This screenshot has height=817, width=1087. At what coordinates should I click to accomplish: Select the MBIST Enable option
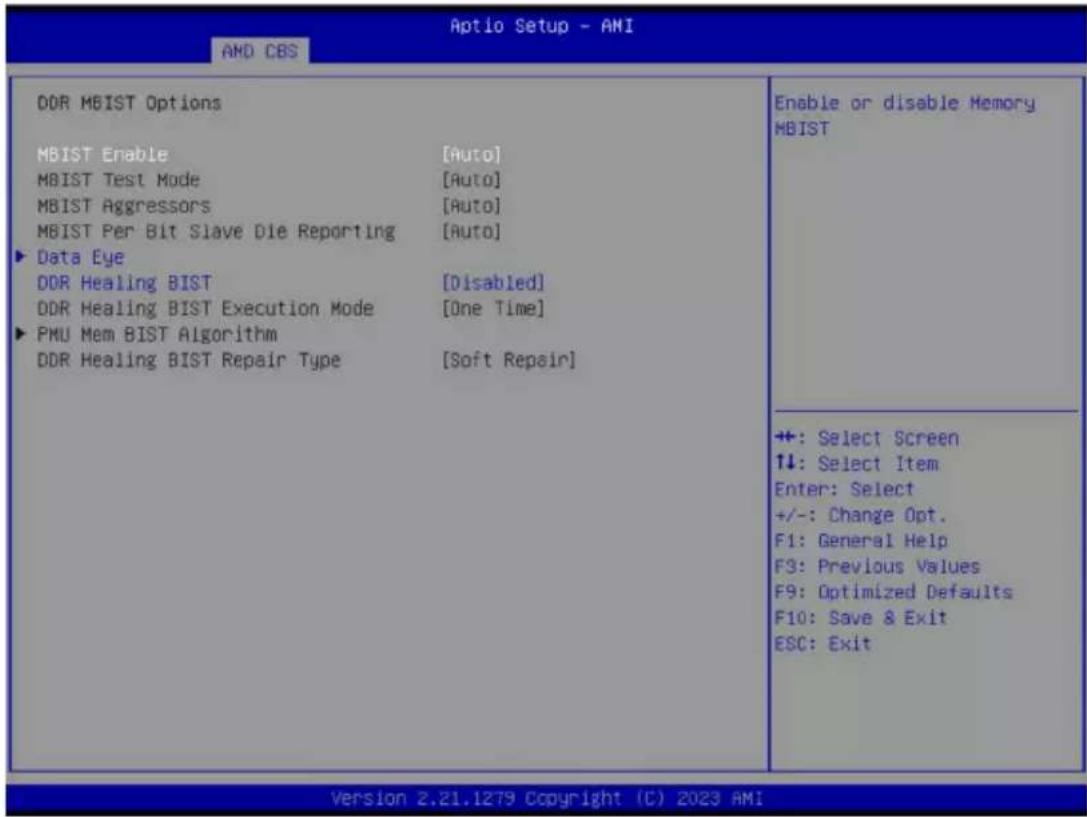[103, 154]
